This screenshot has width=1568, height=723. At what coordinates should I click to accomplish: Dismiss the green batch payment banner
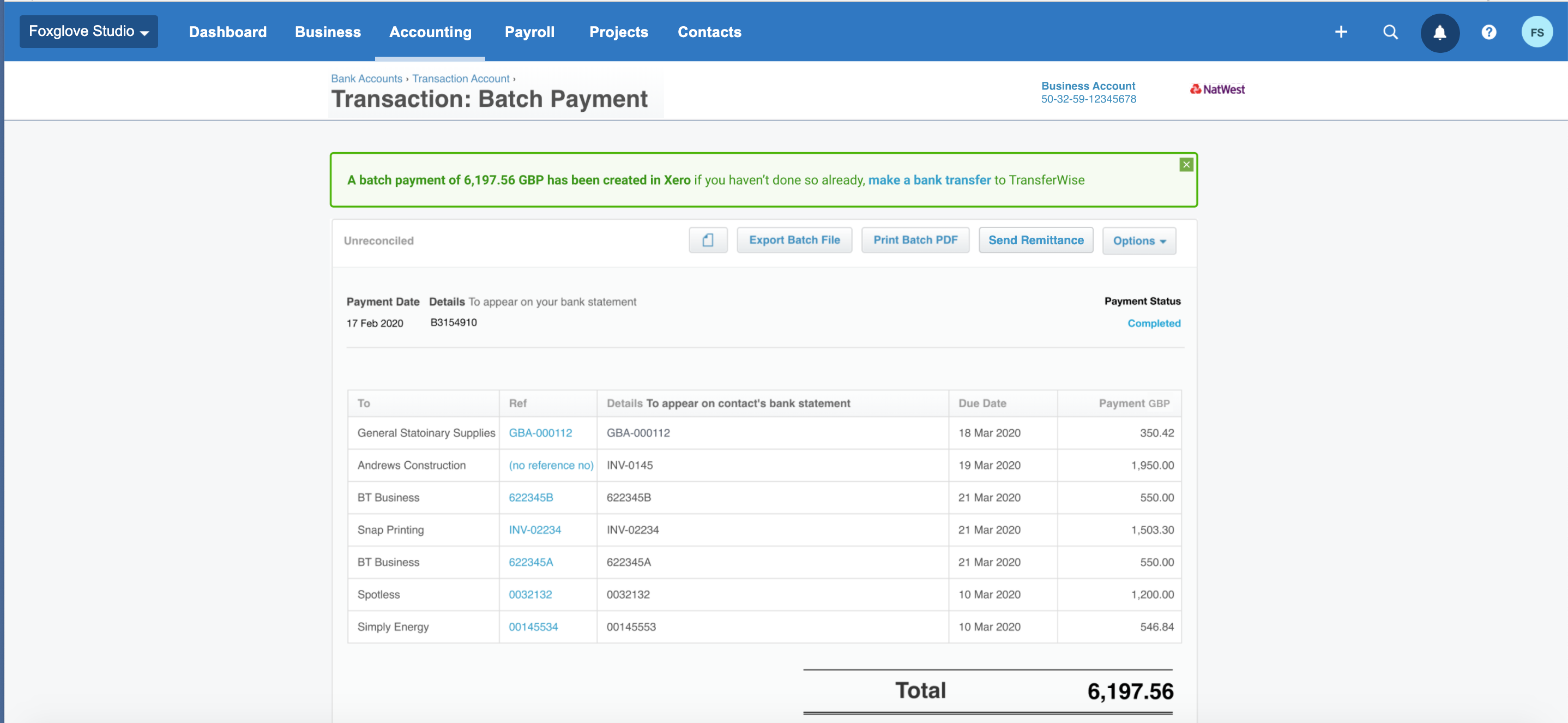[1186, 164]
